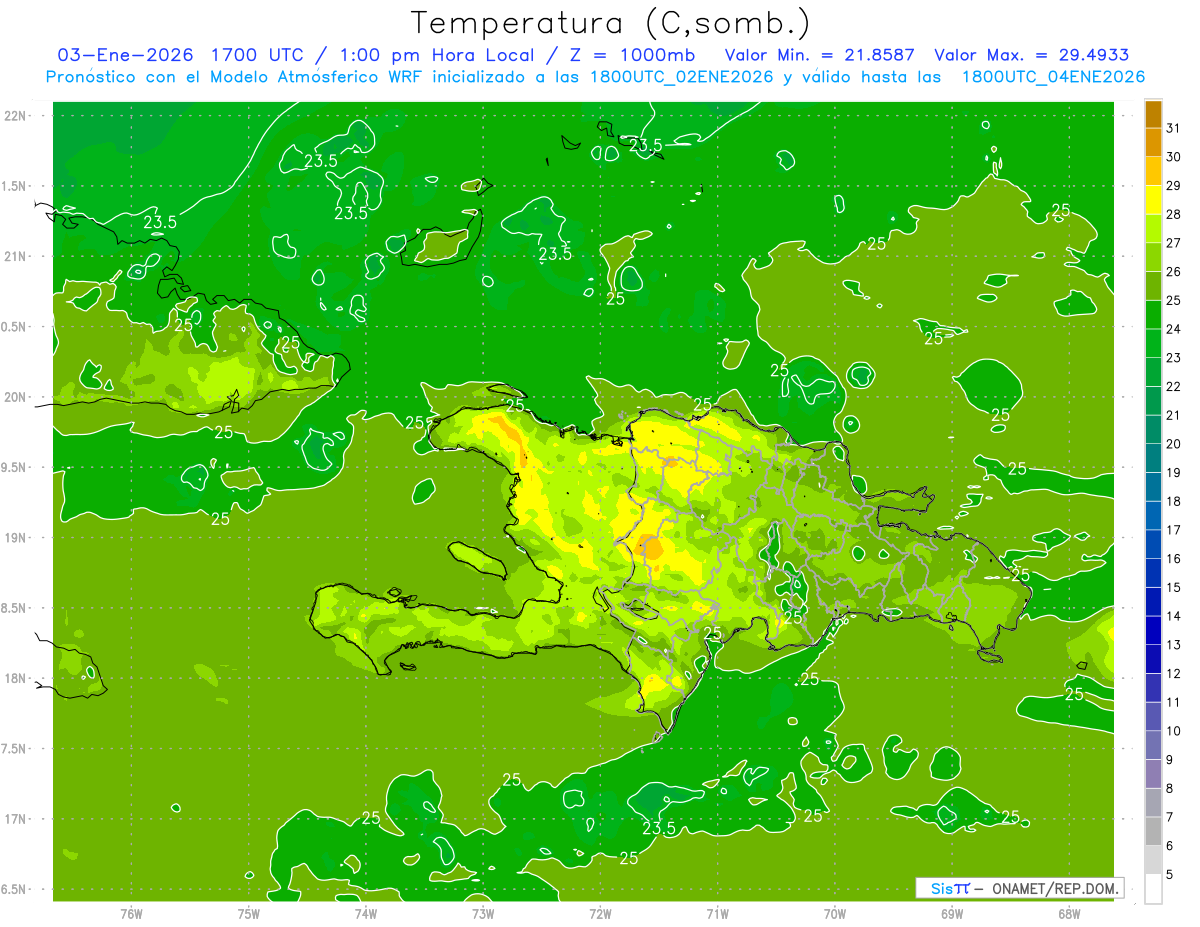This screenshot has height=927, width=1200.
Task: Pick the green legend band between 24 and 25
Action: 1153,315
